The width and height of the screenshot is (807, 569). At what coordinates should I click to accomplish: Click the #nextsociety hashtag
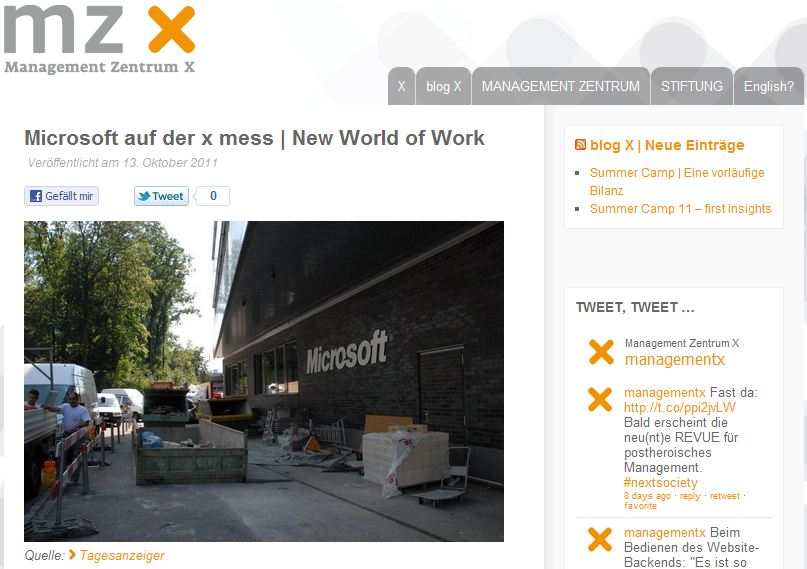point(660,483)
